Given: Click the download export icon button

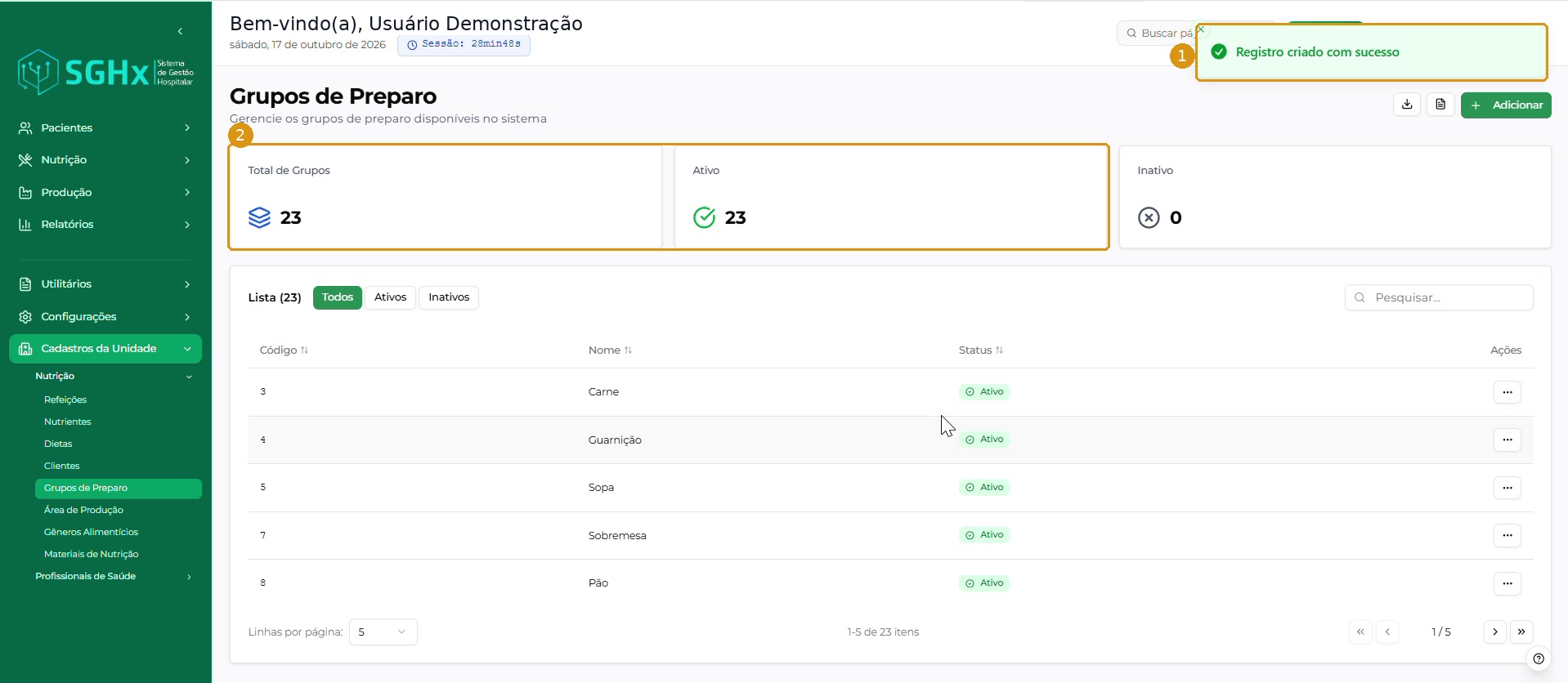Looking at the screenshot, I should pyautogui.click(x=1407, y=105).
